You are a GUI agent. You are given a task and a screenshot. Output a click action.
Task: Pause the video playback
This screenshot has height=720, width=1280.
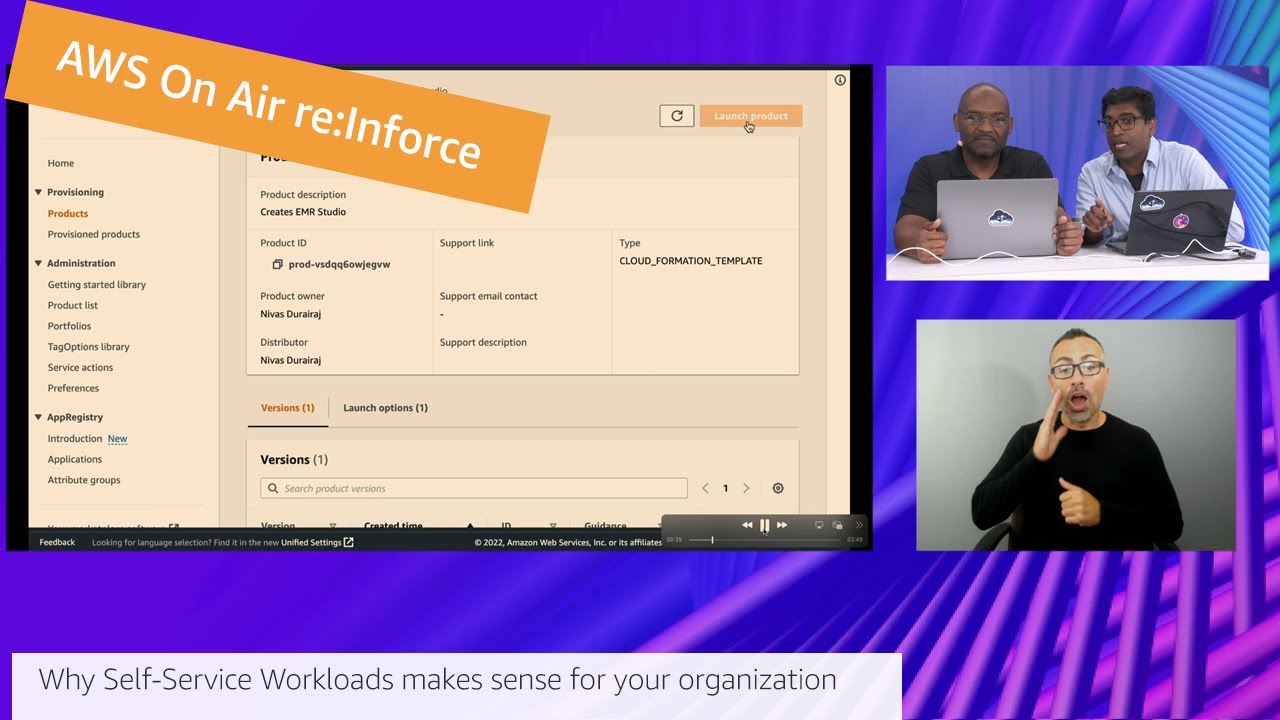pyautogui.click(x=764, y=525)
